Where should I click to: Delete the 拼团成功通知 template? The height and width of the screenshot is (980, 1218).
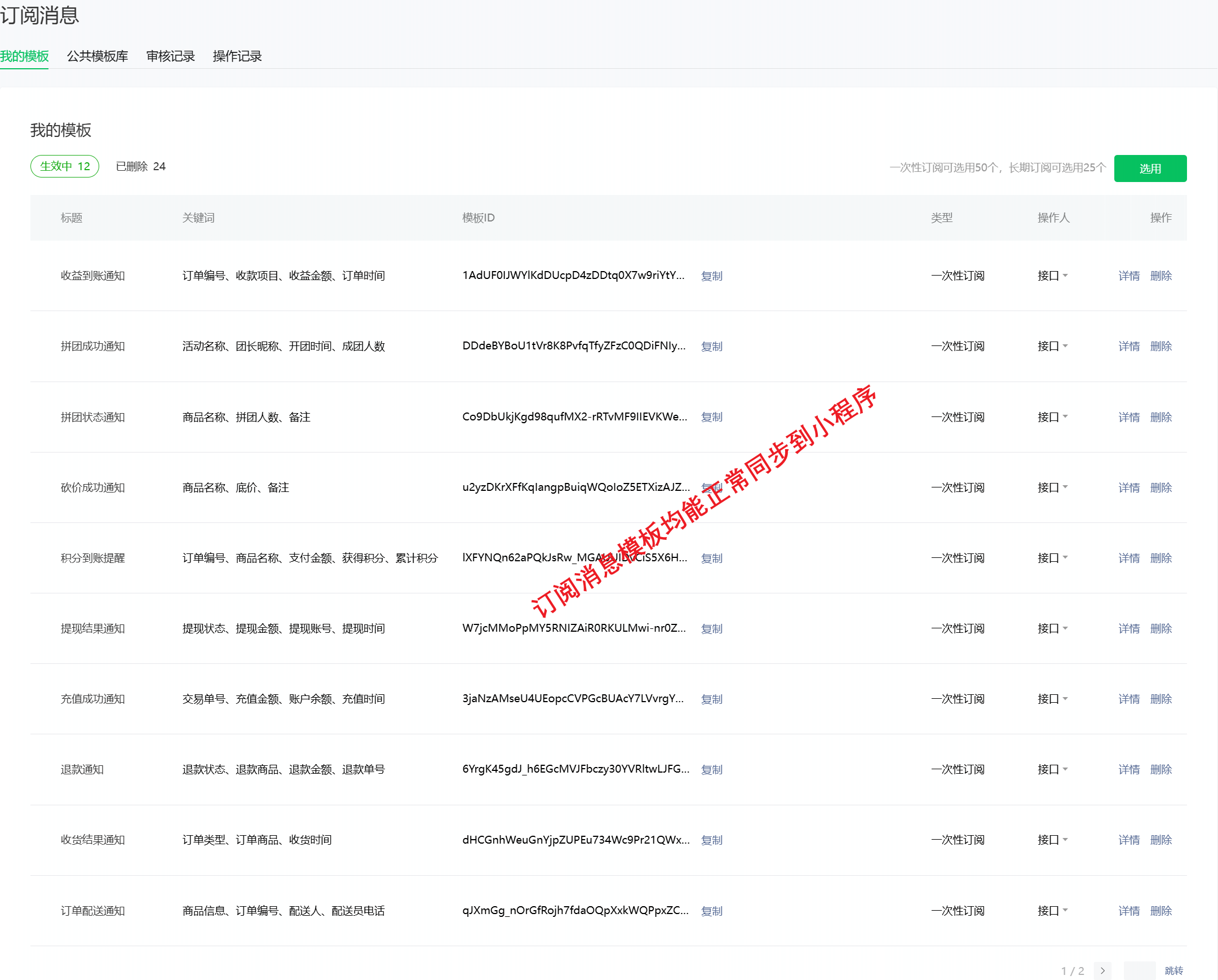(x=1161, y=346)
